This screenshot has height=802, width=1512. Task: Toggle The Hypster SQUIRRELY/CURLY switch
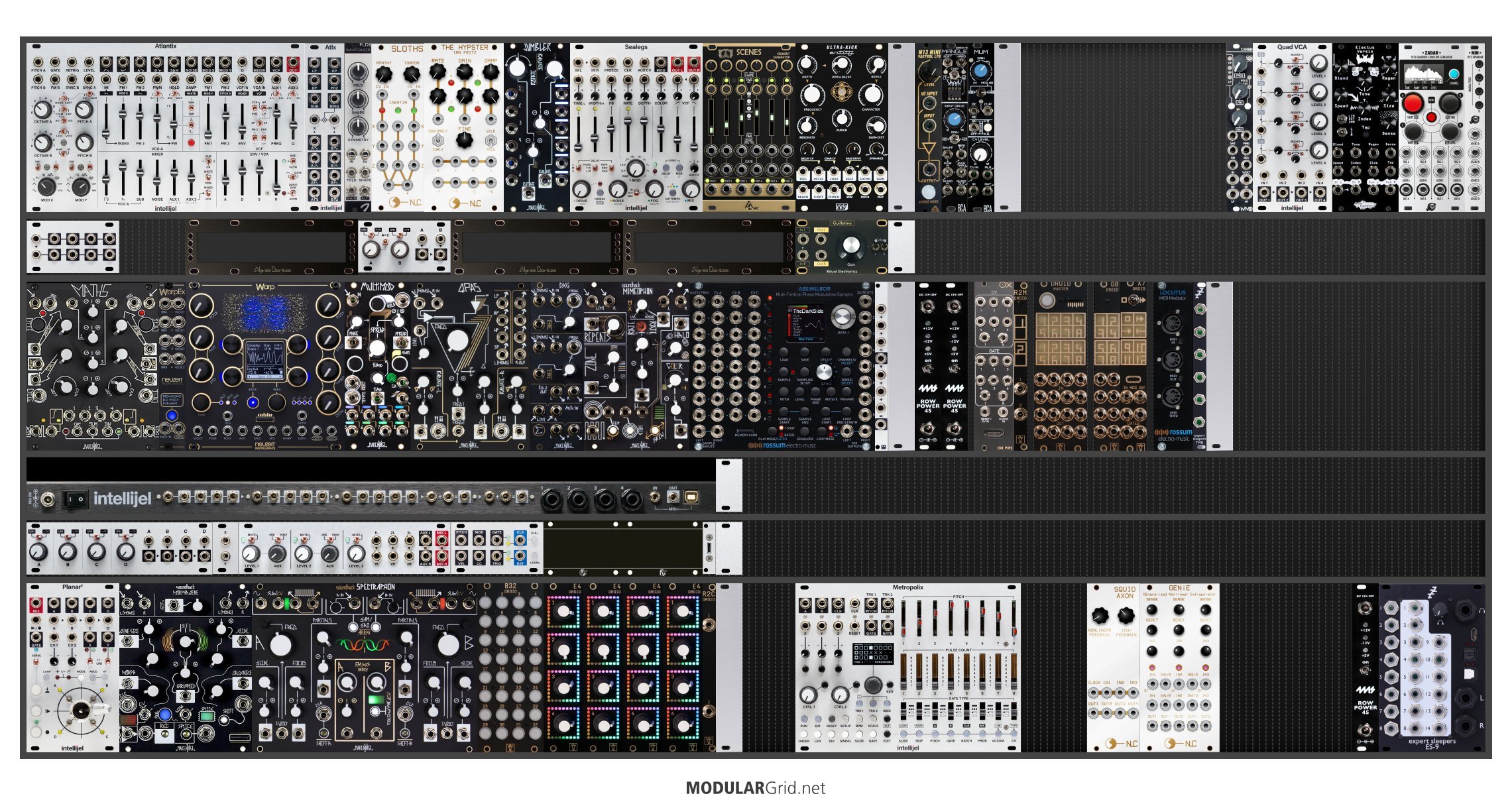click(438, 140)
